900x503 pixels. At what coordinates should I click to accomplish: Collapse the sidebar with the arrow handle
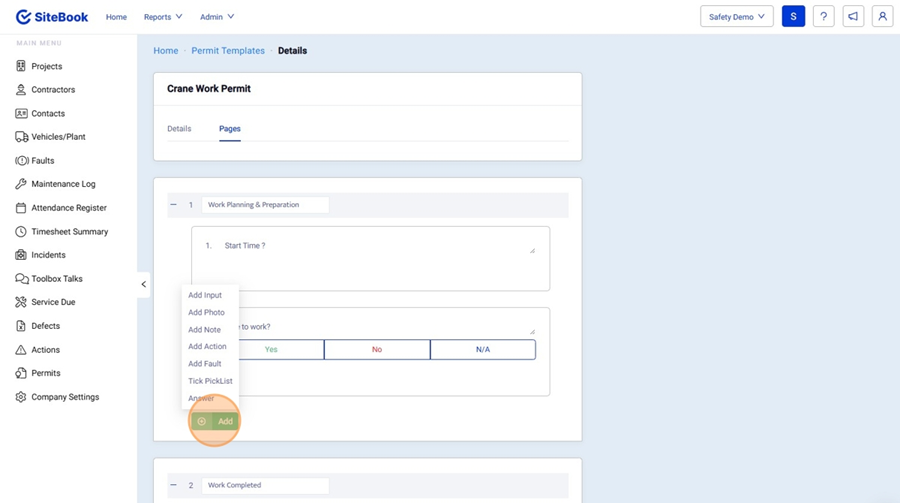(143, 285)
